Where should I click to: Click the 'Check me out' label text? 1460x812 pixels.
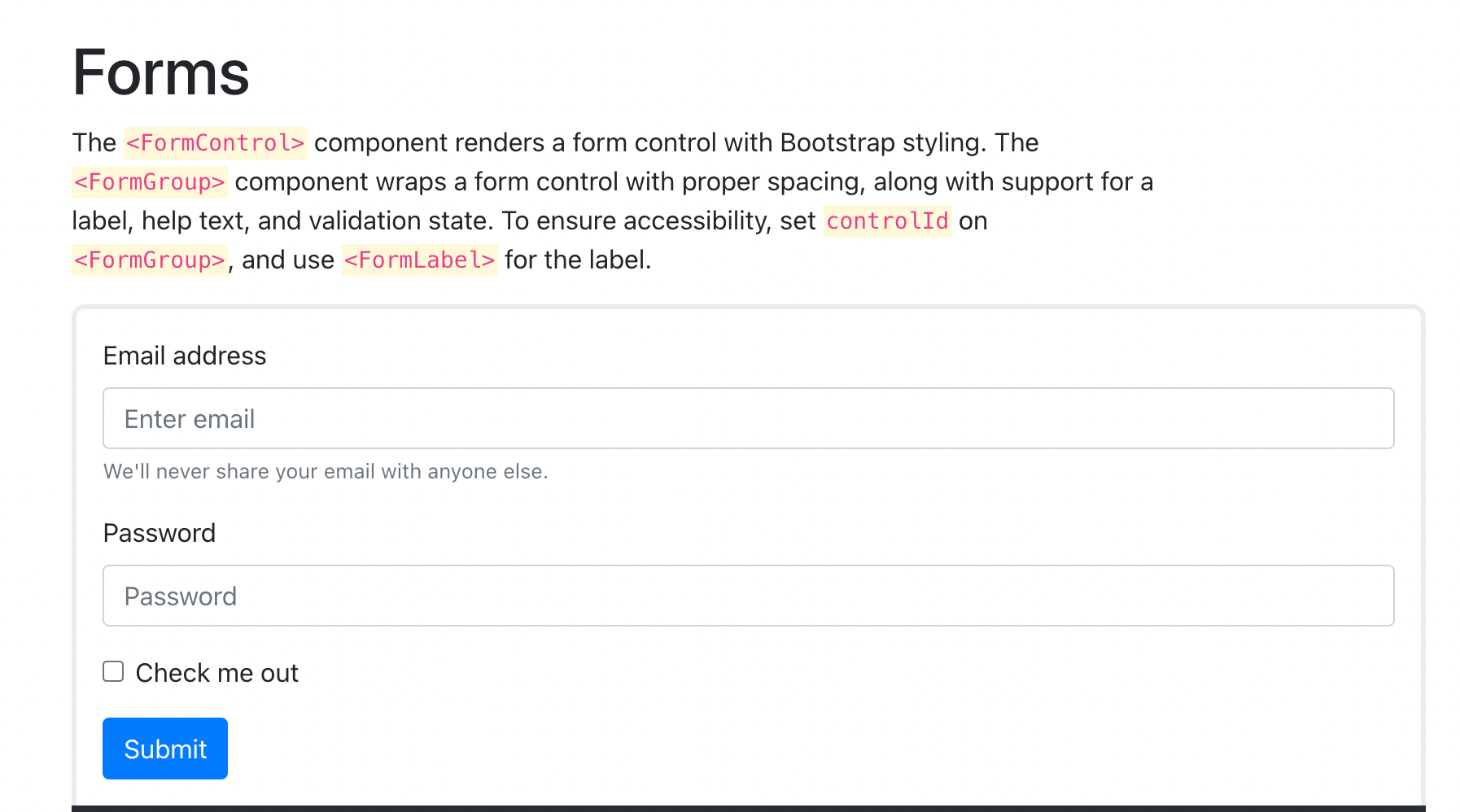pyautogui.click(x=217, y=673)
